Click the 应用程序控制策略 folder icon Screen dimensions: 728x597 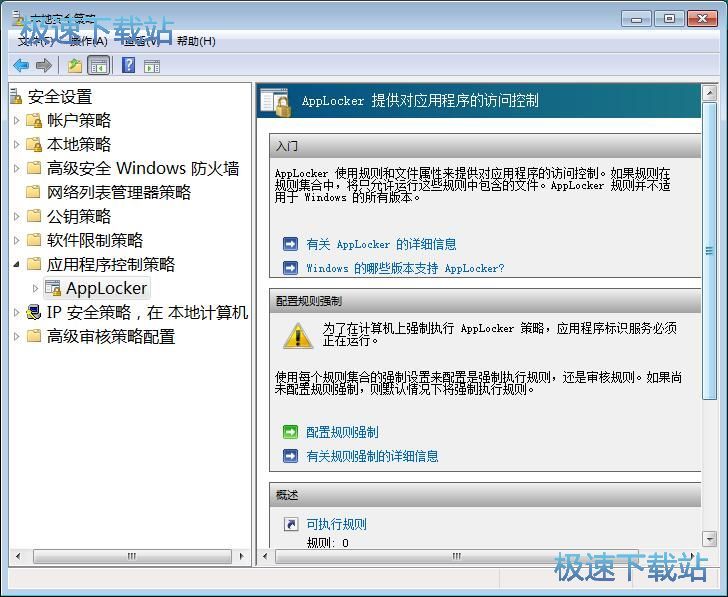coord(33,264)
